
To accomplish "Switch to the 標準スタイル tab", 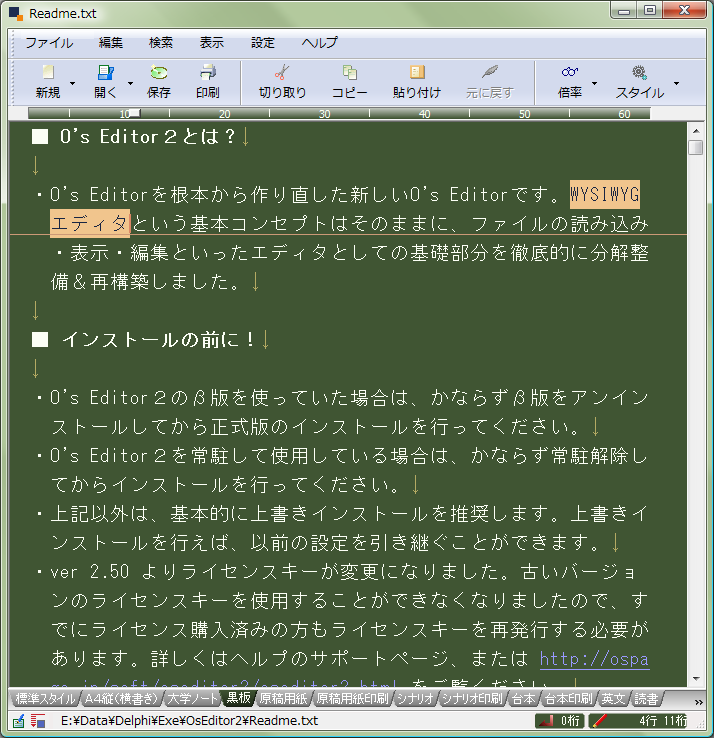I will (x=45, y=699).
